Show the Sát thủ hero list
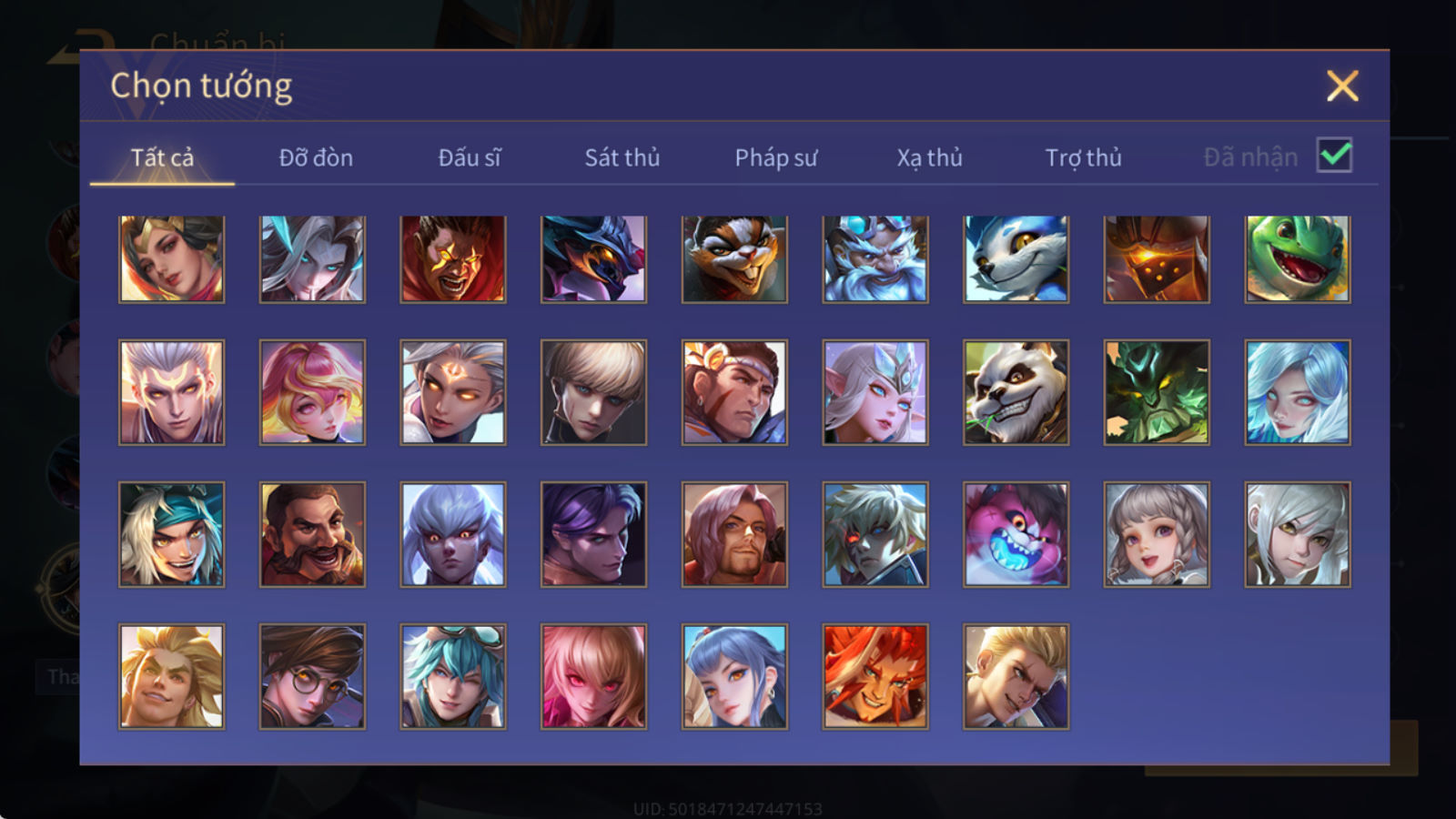This screenshot has width=1456, height=819. [x=622, y=157]
